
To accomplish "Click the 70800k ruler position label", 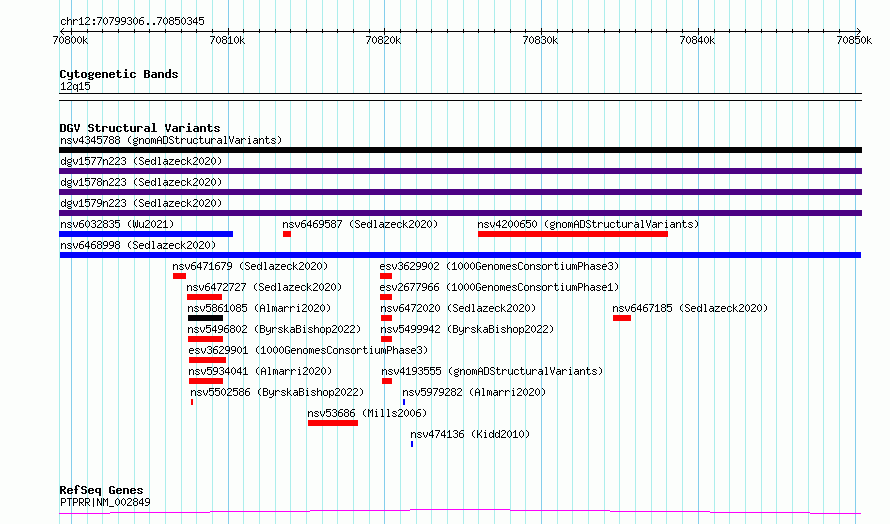I will point(70,40).
